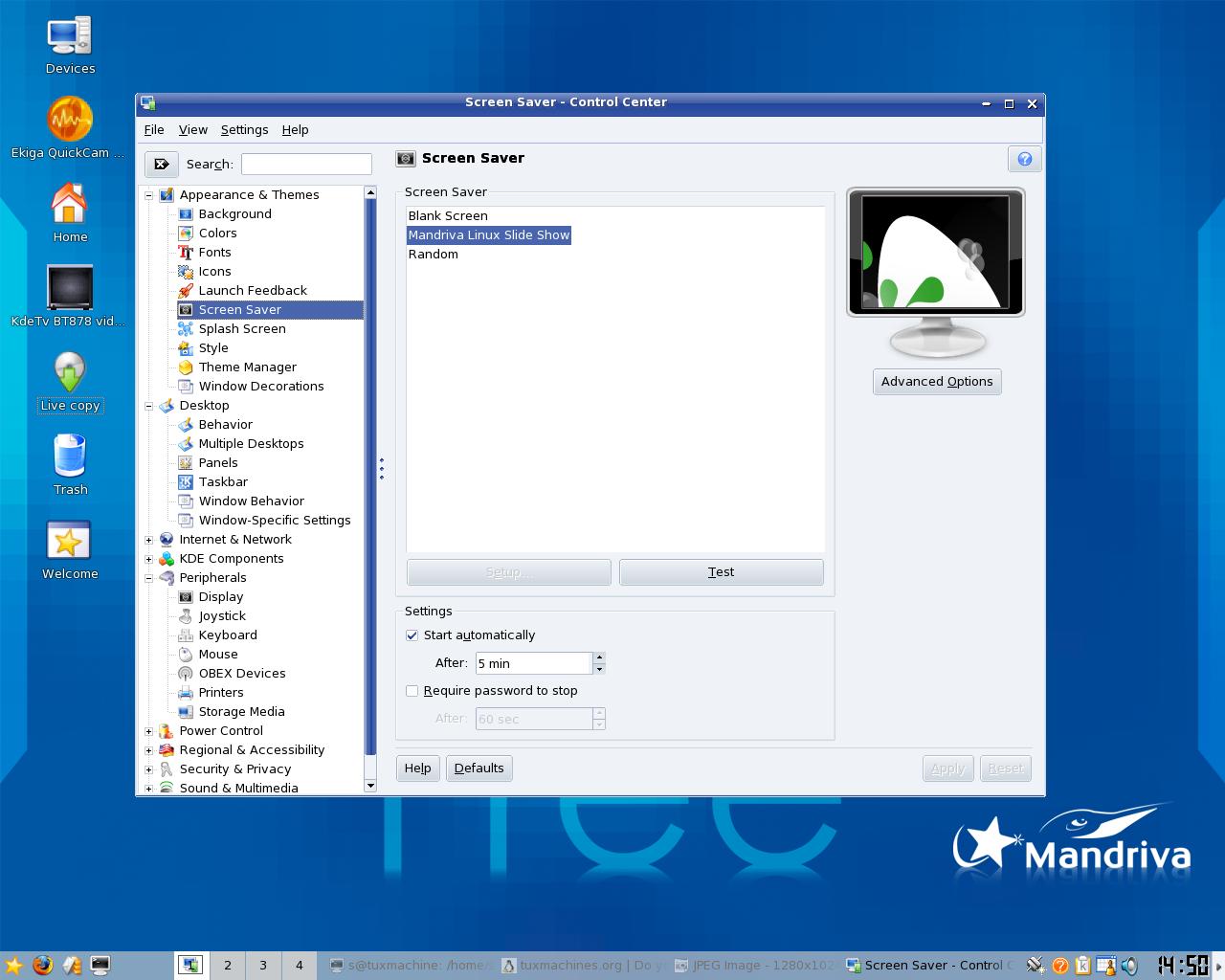Click the Help button at bottom

[417, 768]
